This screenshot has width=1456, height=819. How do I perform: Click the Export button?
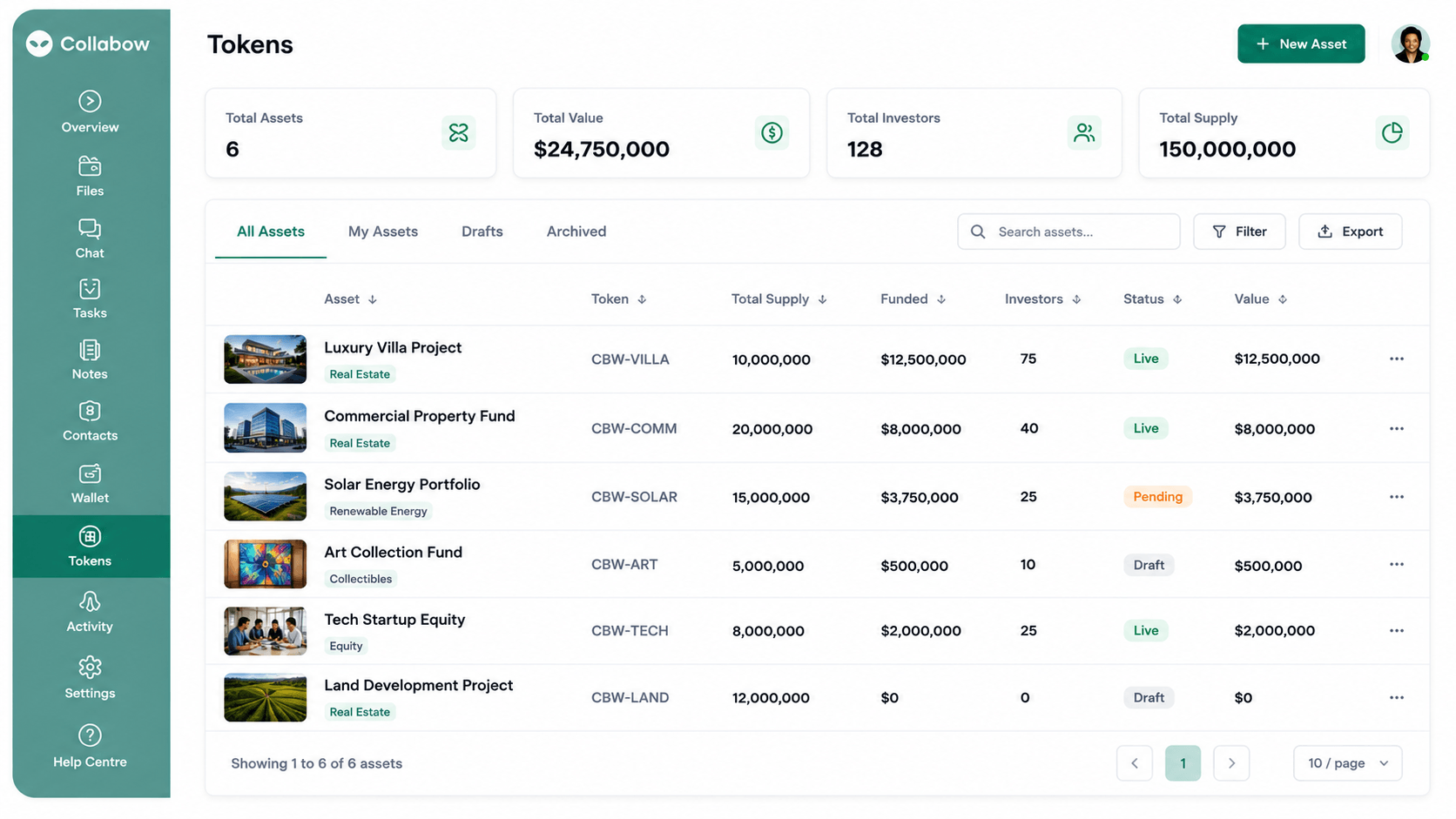pyautogui.click(x=1351, y=232)
